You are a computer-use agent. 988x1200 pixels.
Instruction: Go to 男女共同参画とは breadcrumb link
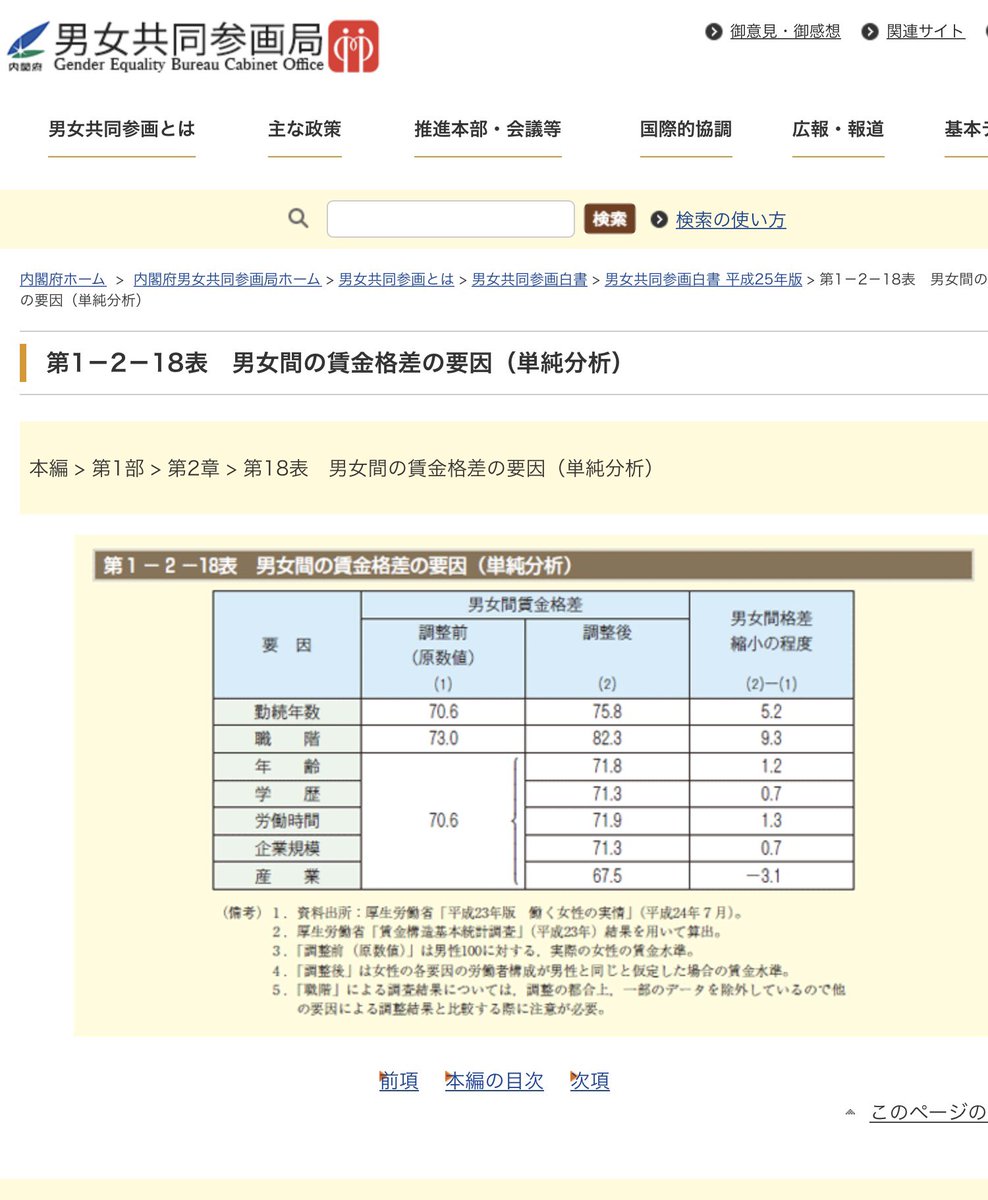[396, 279]
